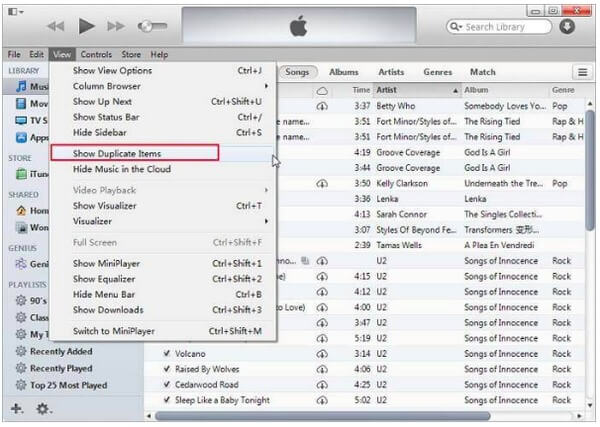Sort by the Album column header
This screenshot has height=427, width=600.
click(x=505, y=90)
